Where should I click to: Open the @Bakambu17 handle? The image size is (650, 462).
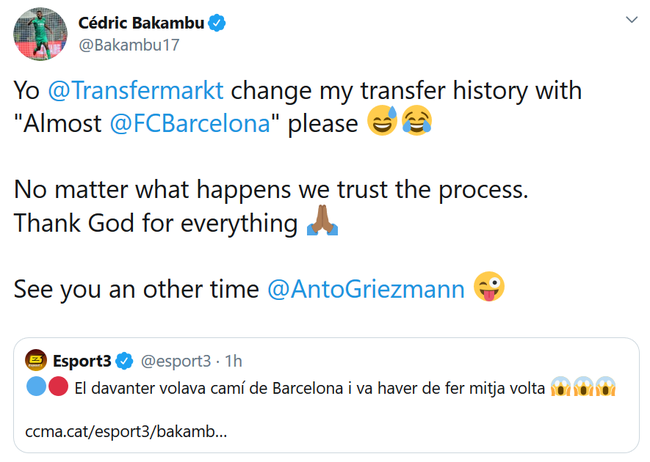129,45
